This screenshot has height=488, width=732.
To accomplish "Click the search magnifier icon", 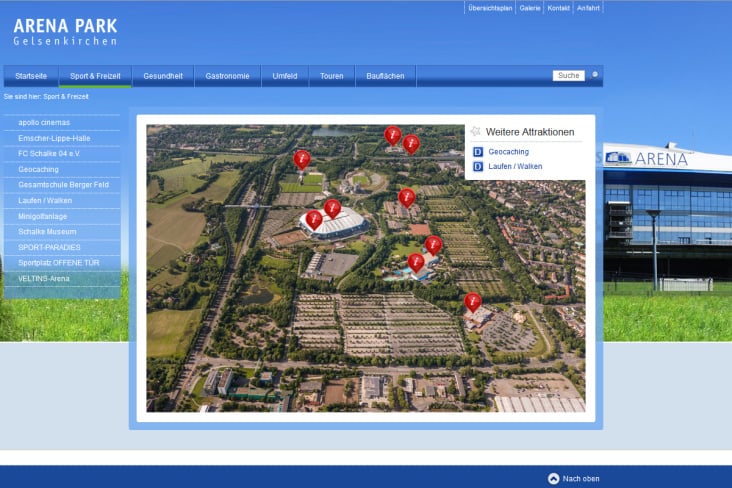I will tap(594, 75).
